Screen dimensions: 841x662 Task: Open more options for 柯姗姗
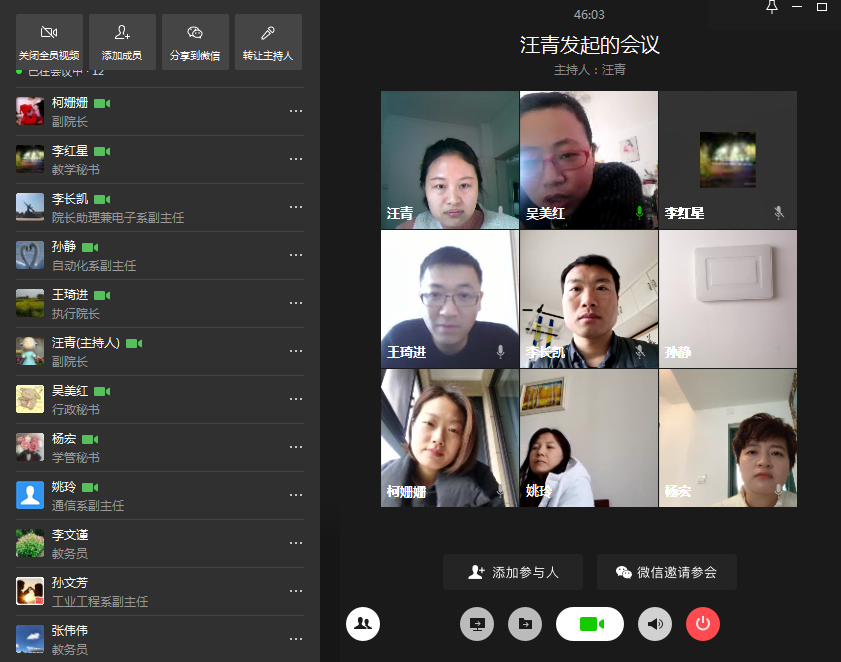tap(296, 111)
